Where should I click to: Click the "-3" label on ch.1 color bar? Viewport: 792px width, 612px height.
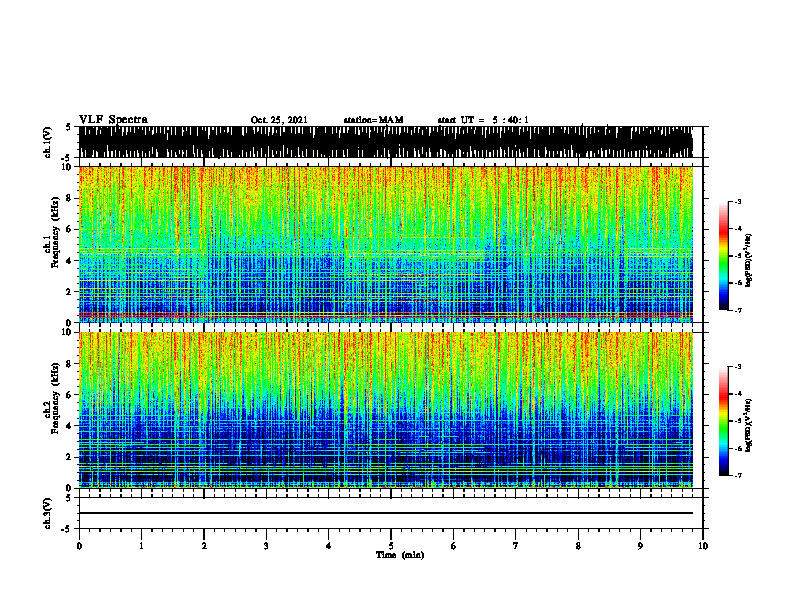click(x=738, y=202)
